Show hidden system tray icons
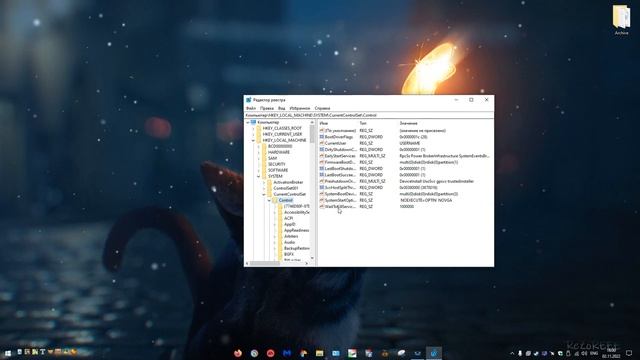The image size is (640, 360). coord(512,353)
